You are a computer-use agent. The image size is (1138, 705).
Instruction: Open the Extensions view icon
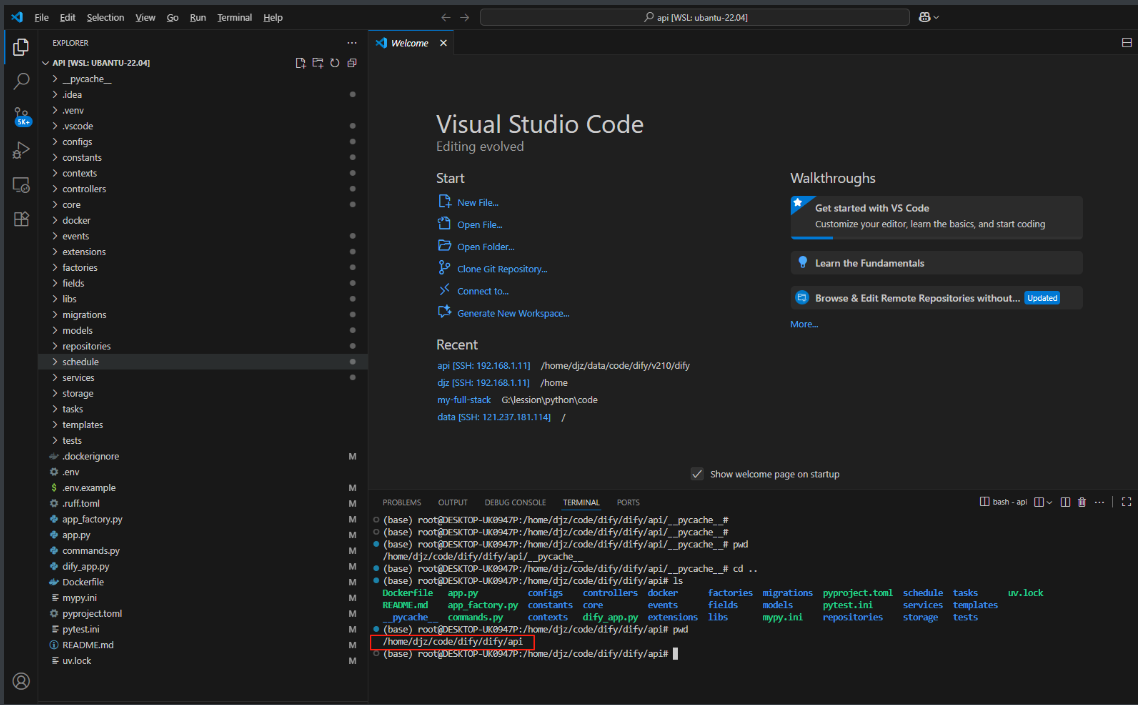click(x=21, y=219)
